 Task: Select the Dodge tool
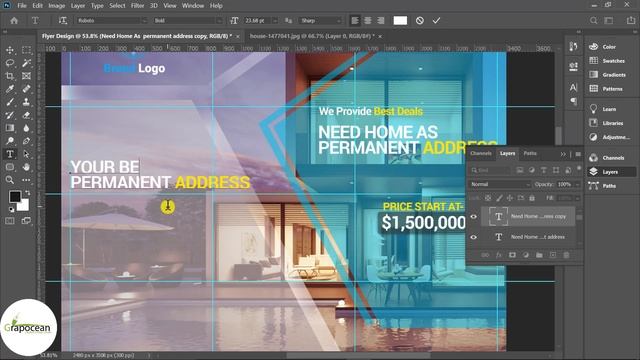click(10, 141)
